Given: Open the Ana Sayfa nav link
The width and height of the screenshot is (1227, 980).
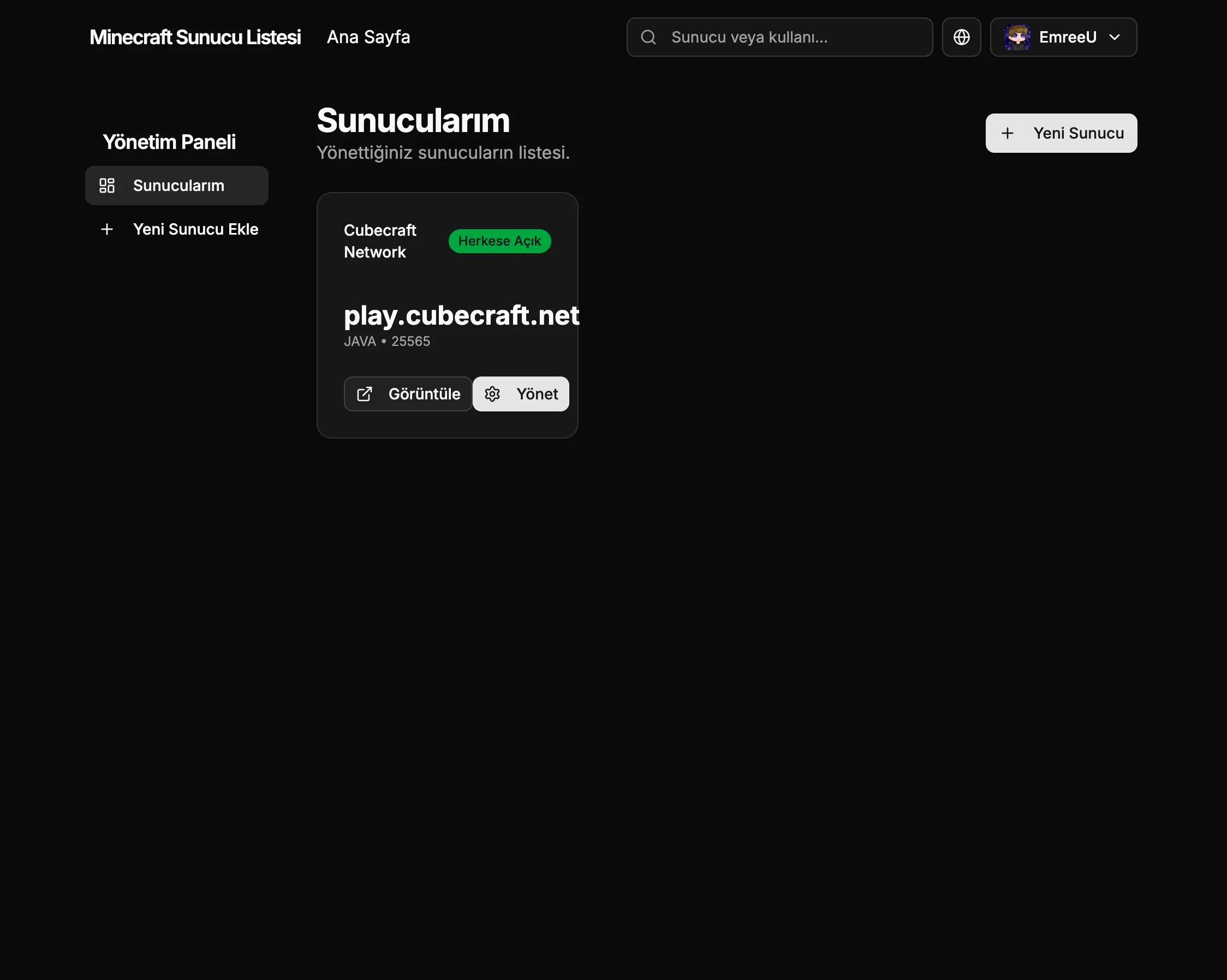Looking at the screenshot, I should point(368,37).
